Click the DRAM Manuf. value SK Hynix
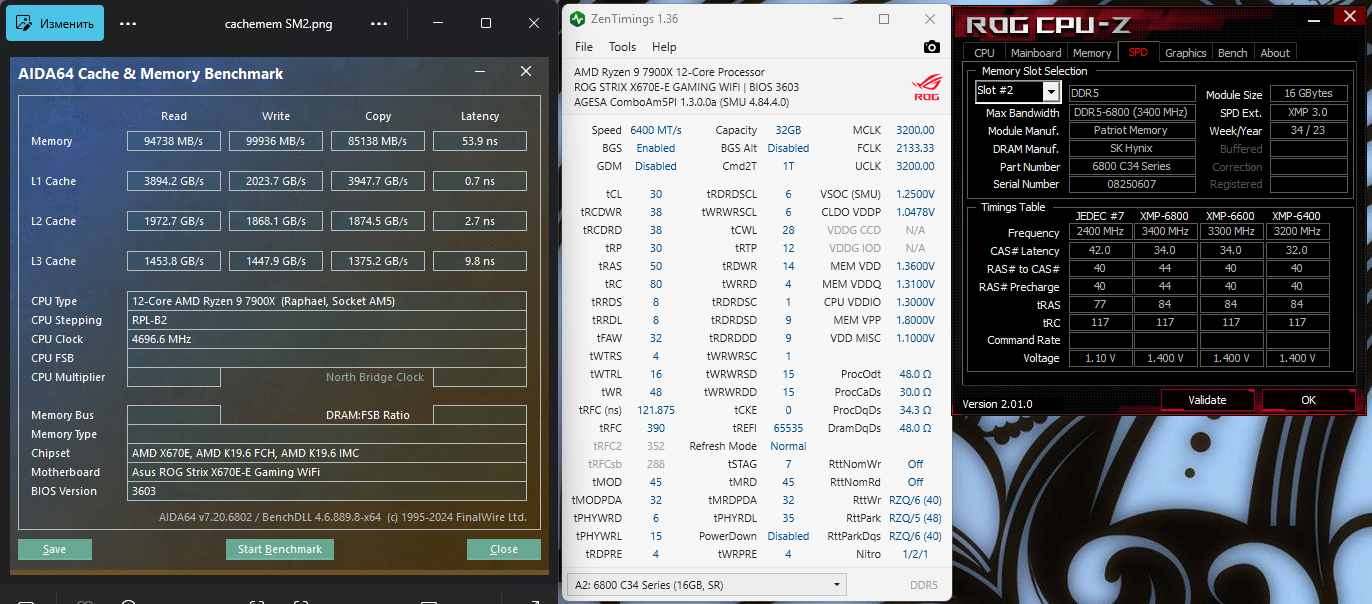Image resolution: width=1372 pixels, height=604 pixels. tap(1131, 148)
